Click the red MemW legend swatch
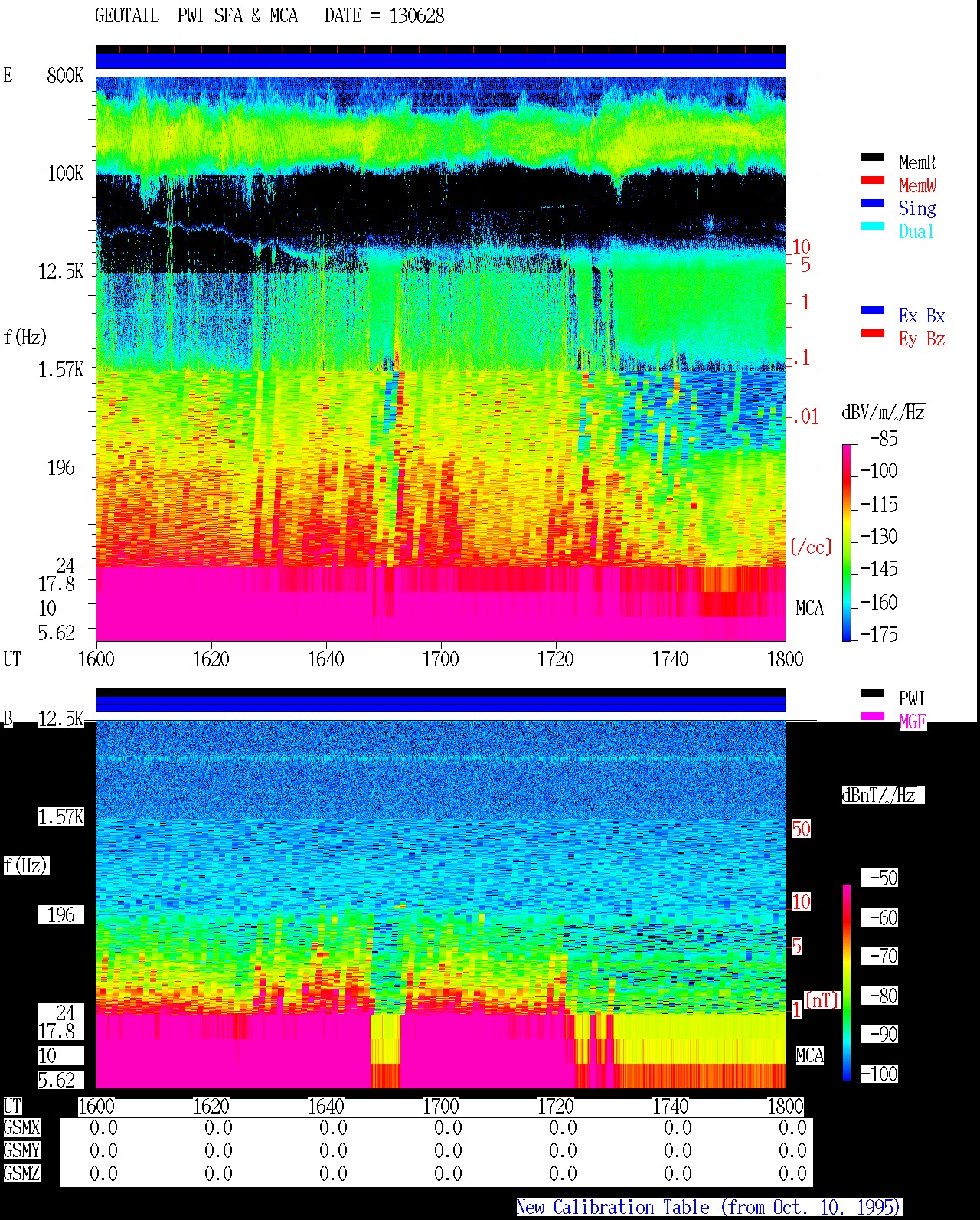The height and width of the screenshot is (1220, 980). pos(873,181)
